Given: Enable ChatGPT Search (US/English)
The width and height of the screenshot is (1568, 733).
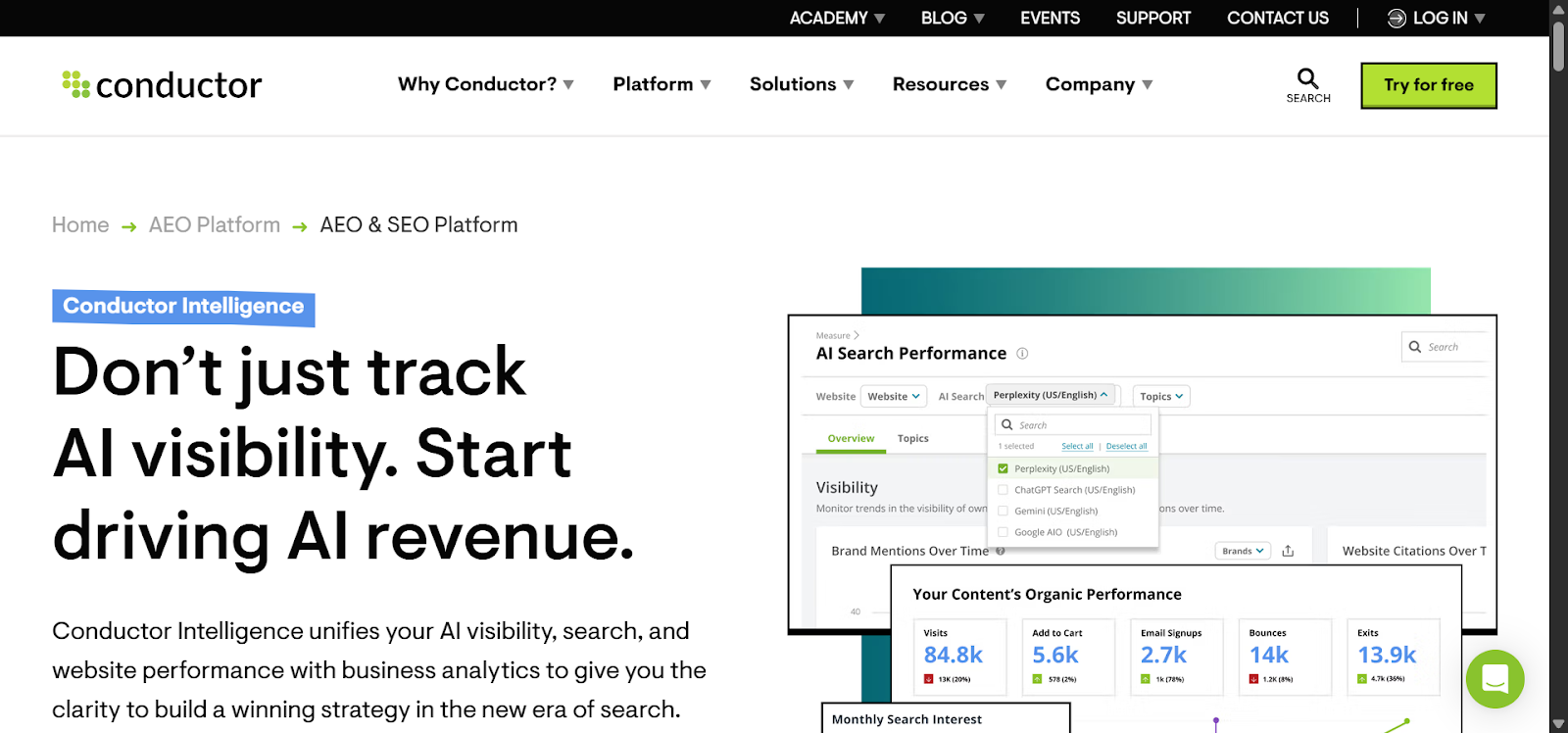Looking at the screenshot, I should 1002,489.
